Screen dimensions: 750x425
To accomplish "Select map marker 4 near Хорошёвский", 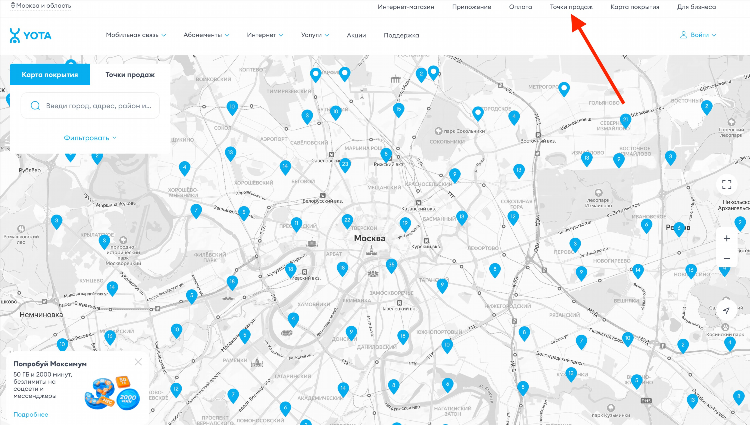I will (184, 168).
